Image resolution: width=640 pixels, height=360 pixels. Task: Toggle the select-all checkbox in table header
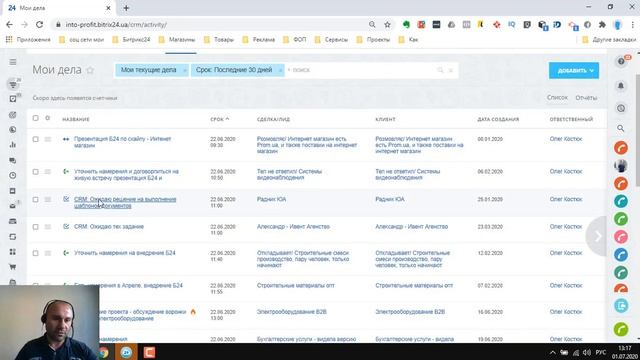point(36,118)
